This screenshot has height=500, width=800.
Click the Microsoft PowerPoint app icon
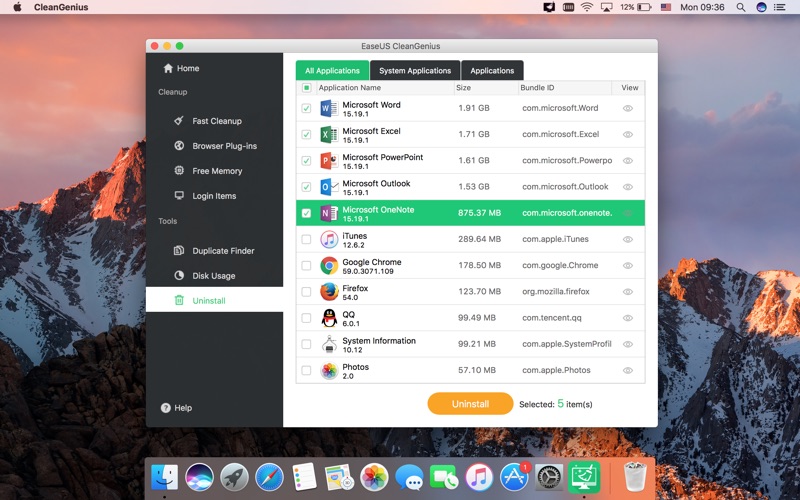point(329,161)
